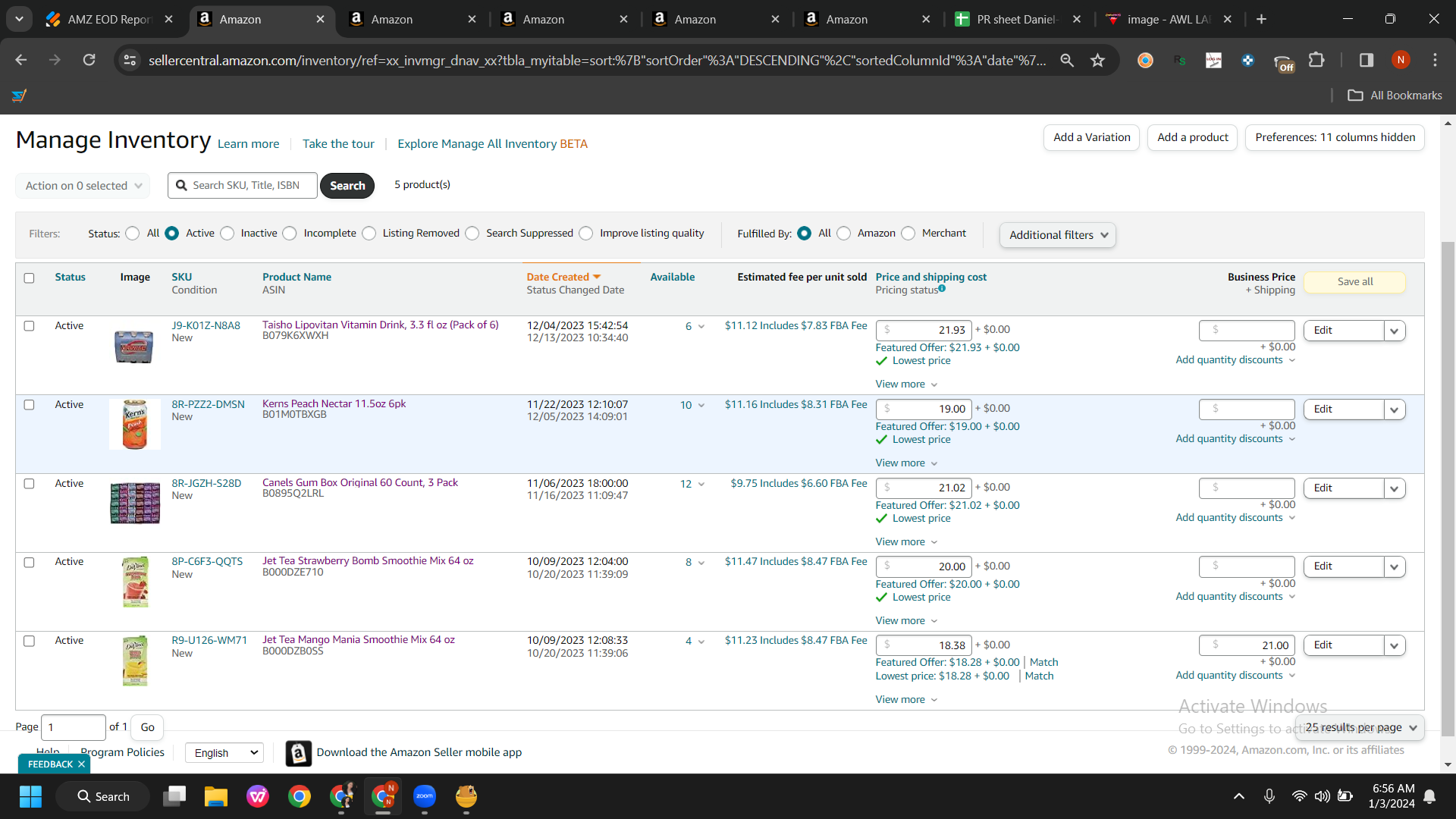
Task: Click the Page number input field
Action: [74, 727]
